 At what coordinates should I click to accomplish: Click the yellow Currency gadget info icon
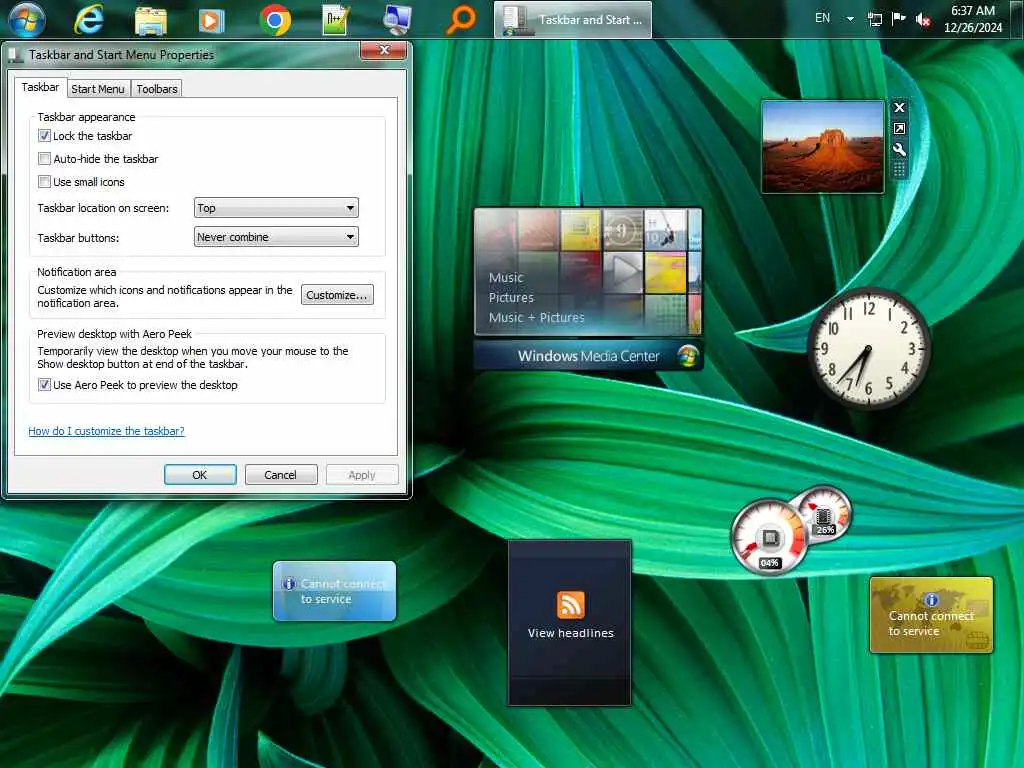tap(931, 600)
